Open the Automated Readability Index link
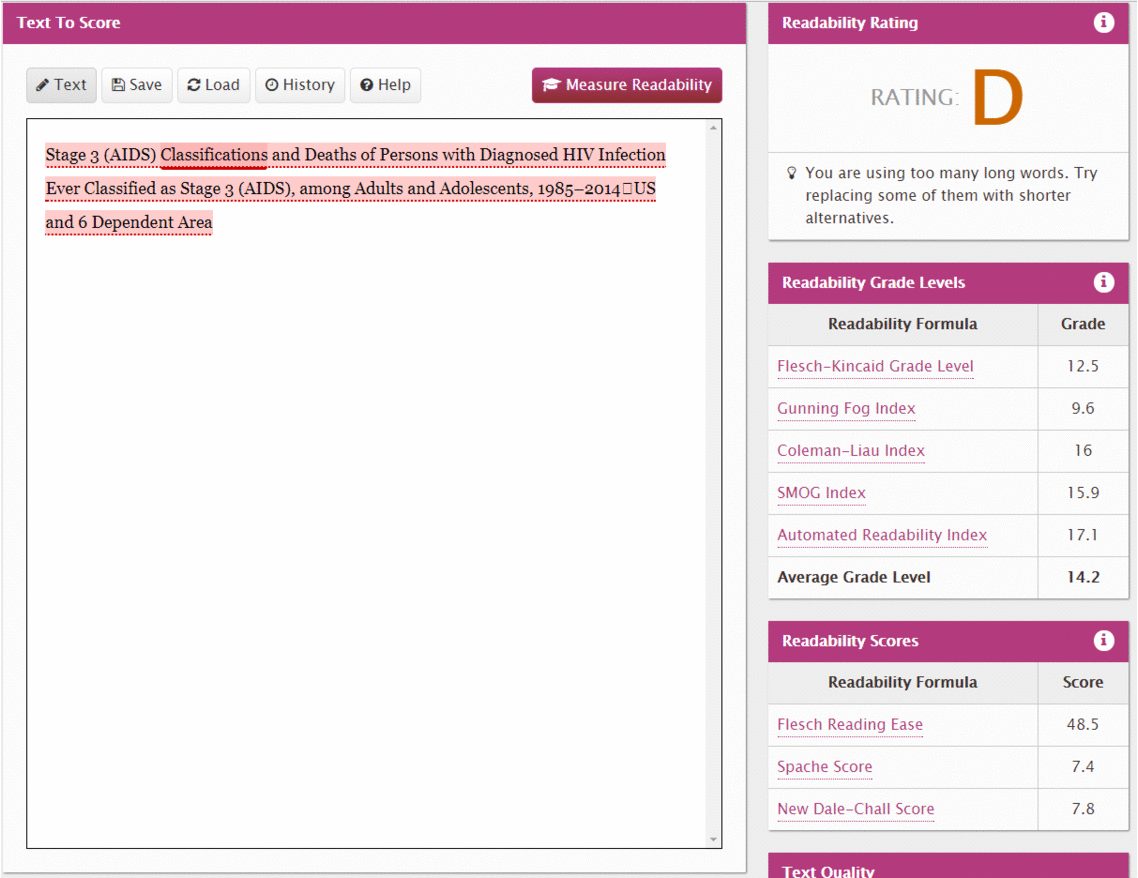The image size is (1138, 878). [x=882, y=535]
